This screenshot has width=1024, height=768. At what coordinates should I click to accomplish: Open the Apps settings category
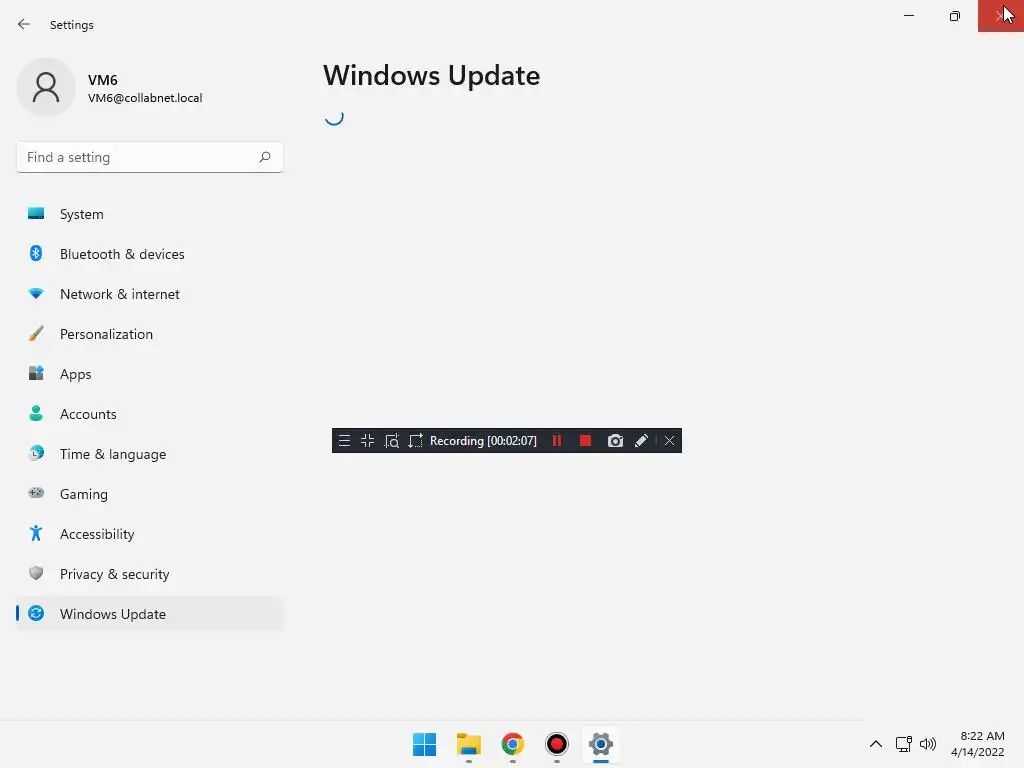click(x=150, y=374)
